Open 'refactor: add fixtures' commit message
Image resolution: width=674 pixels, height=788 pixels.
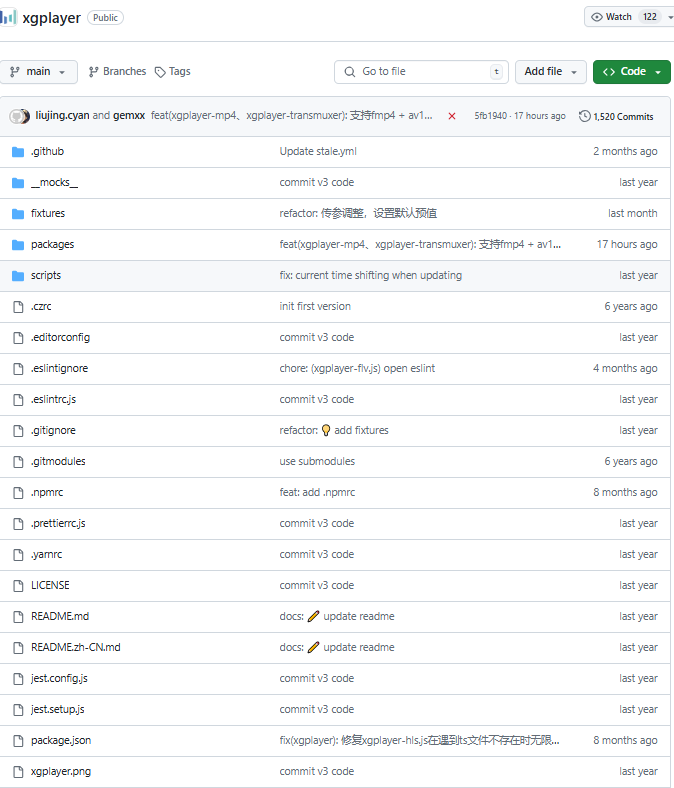click(334, 430)
